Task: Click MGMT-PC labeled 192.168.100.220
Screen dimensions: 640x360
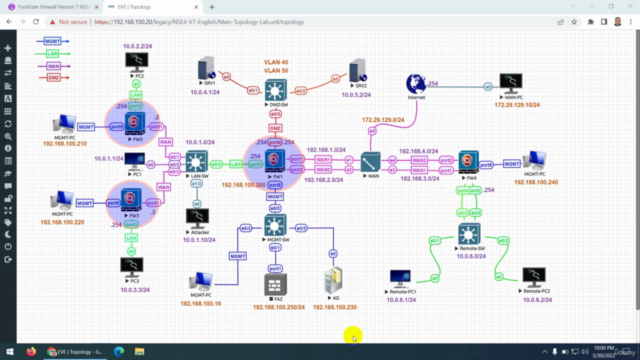Action: [x=62, y=201]
